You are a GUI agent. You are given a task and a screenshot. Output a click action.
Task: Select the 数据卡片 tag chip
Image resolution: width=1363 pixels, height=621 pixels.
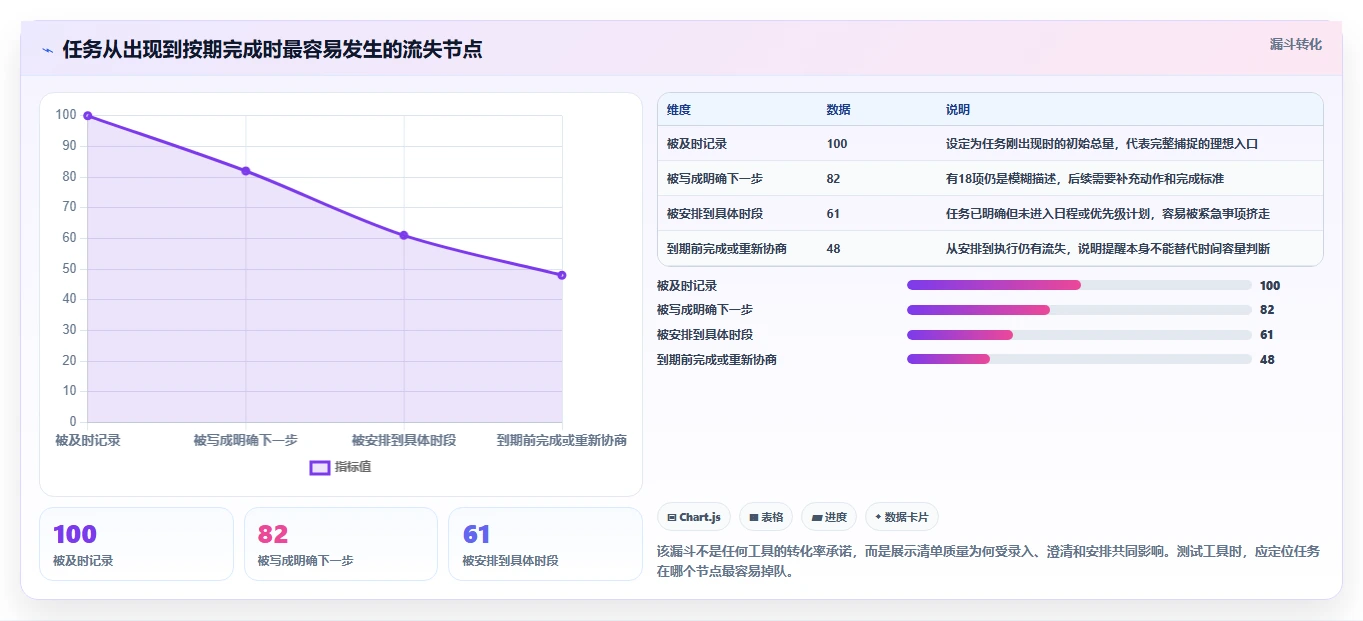point(902,517)
